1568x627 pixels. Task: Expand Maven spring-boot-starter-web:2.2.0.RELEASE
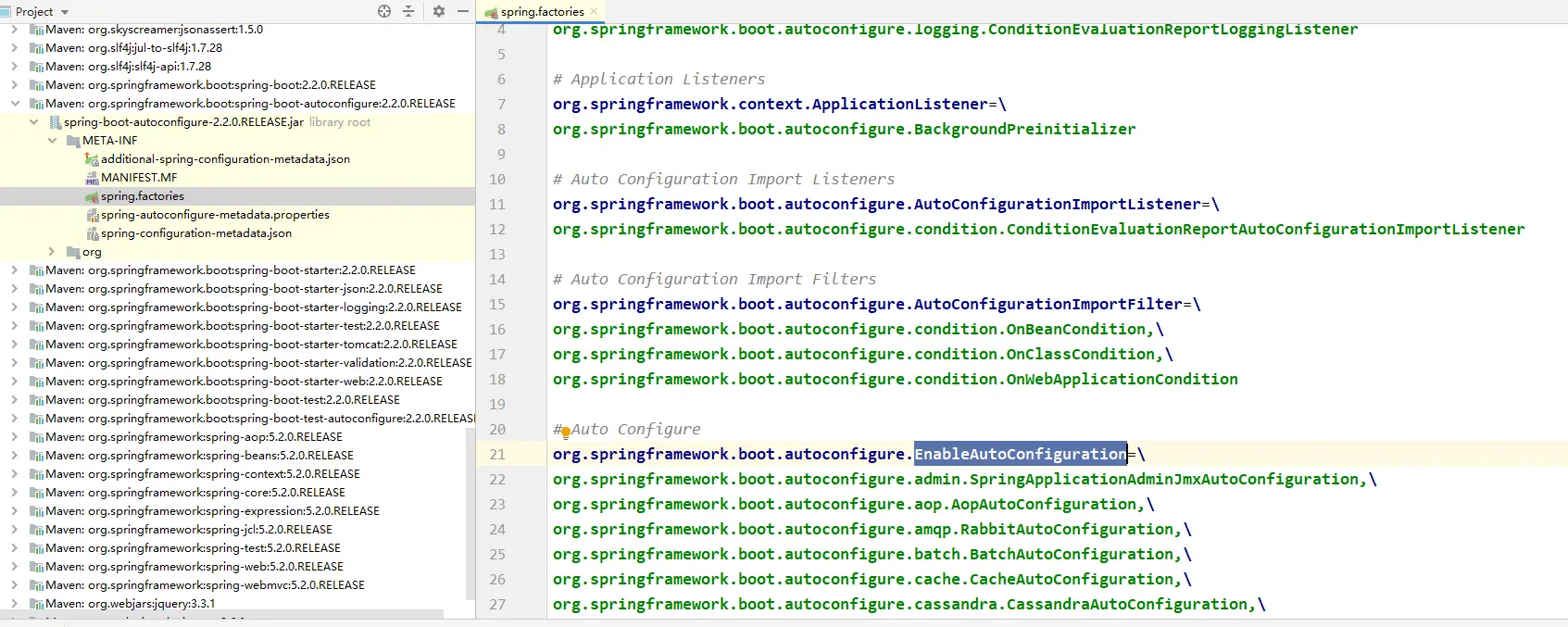(x=15, y=382)
